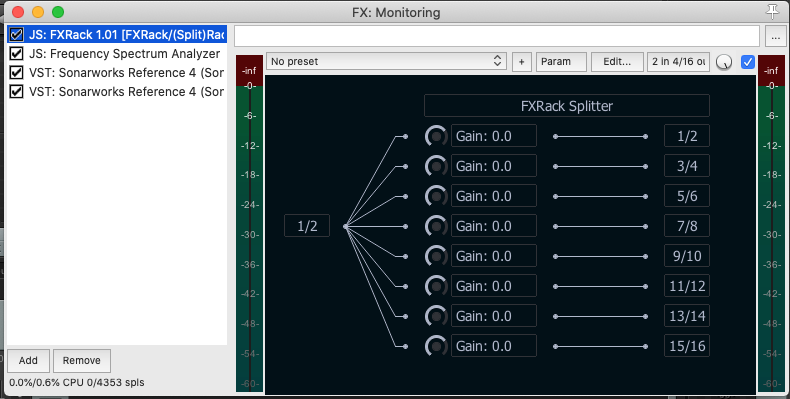790x399 pixels.
Task: Select the 5/6 output channel box
Action: tap(687, 196)
